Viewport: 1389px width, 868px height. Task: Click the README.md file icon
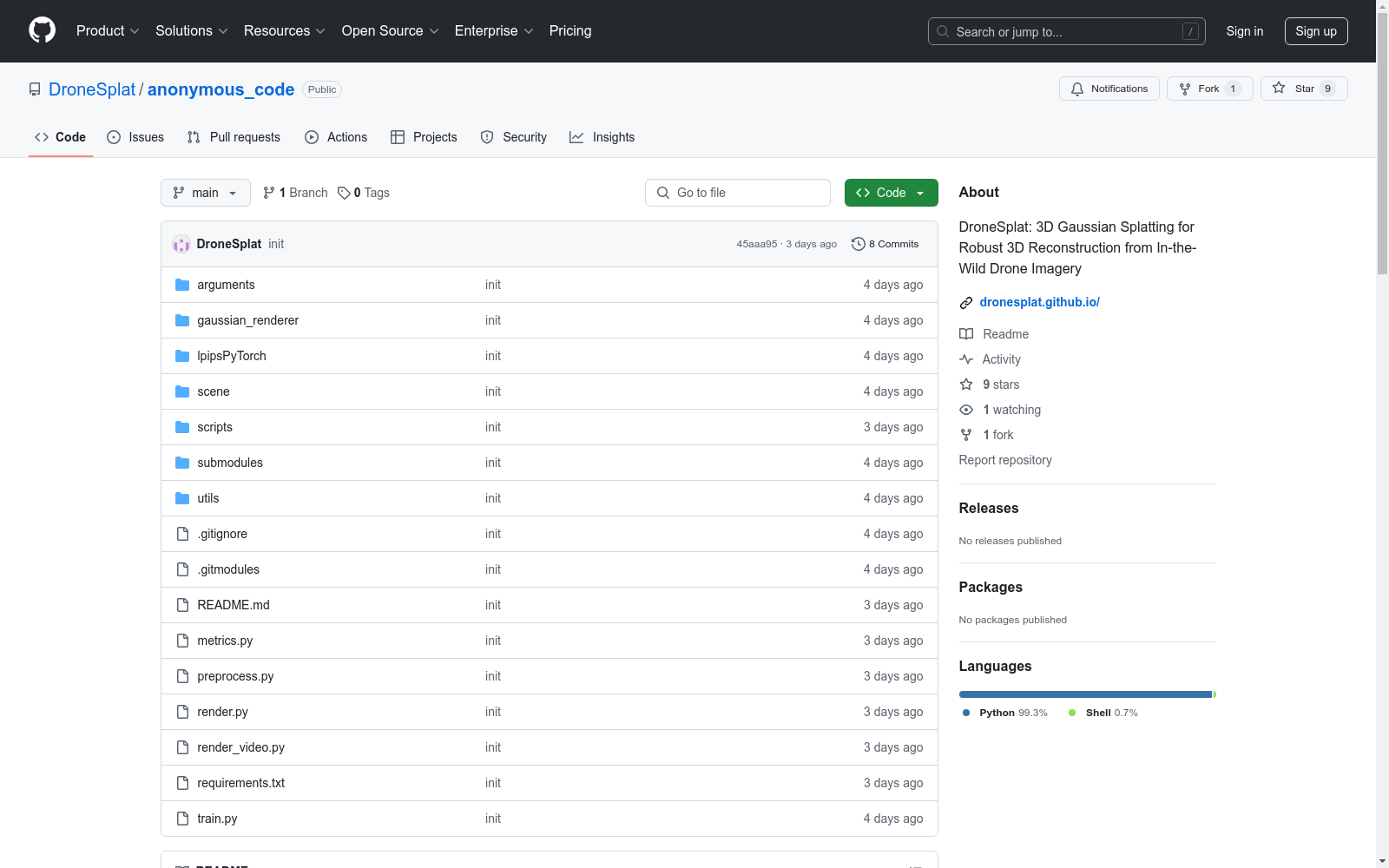182,605
